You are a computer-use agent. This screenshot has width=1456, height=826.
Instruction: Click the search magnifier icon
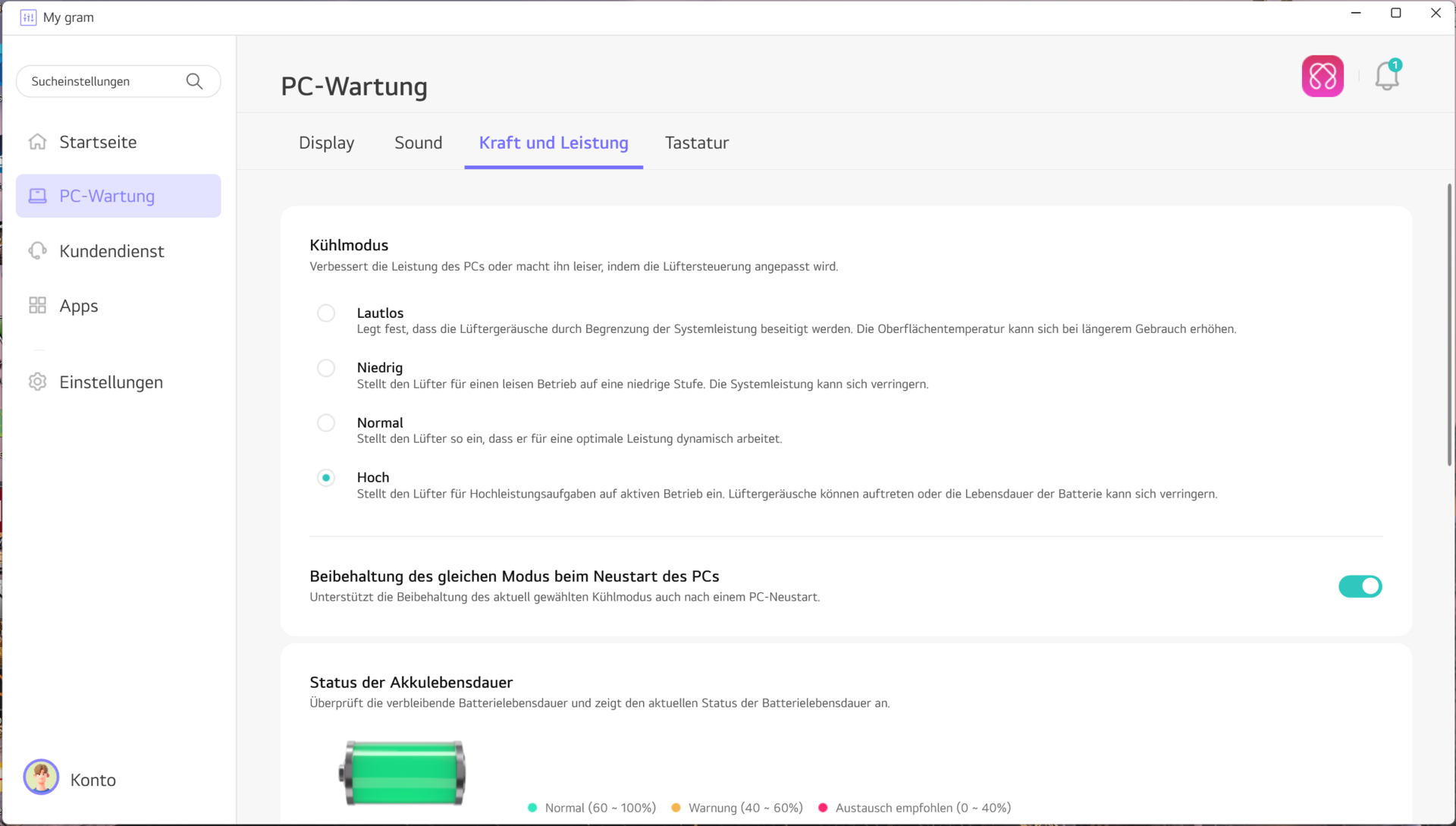point(194,81)
